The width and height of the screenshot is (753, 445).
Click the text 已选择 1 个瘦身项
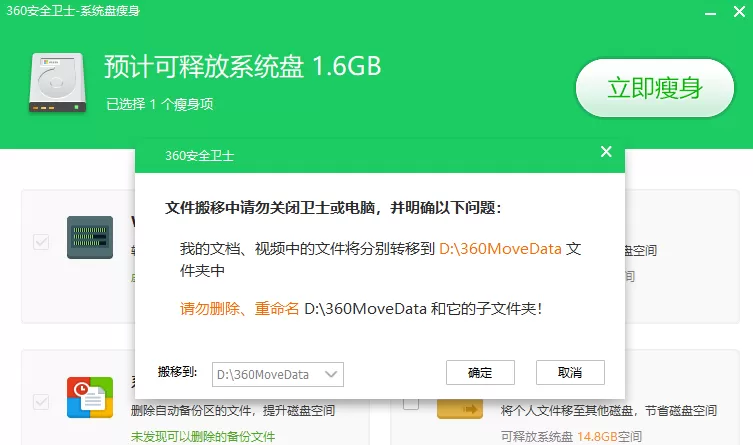159,104
